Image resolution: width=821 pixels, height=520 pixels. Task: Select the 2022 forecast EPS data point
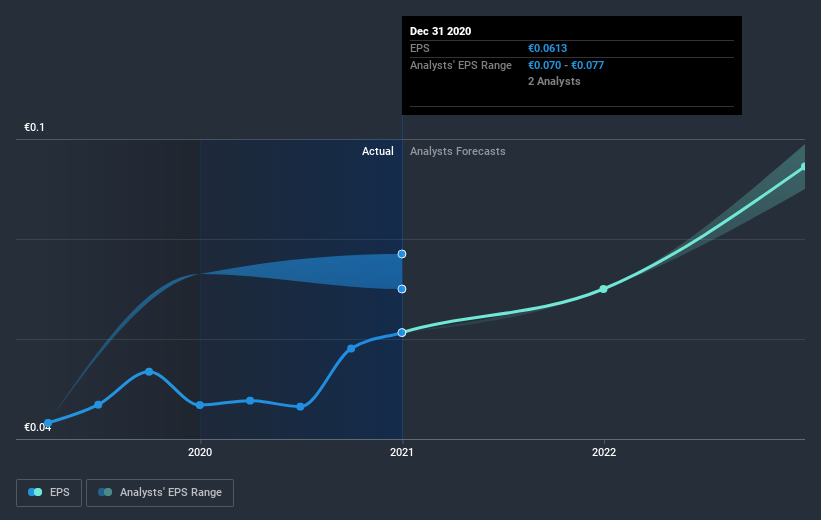603,289
